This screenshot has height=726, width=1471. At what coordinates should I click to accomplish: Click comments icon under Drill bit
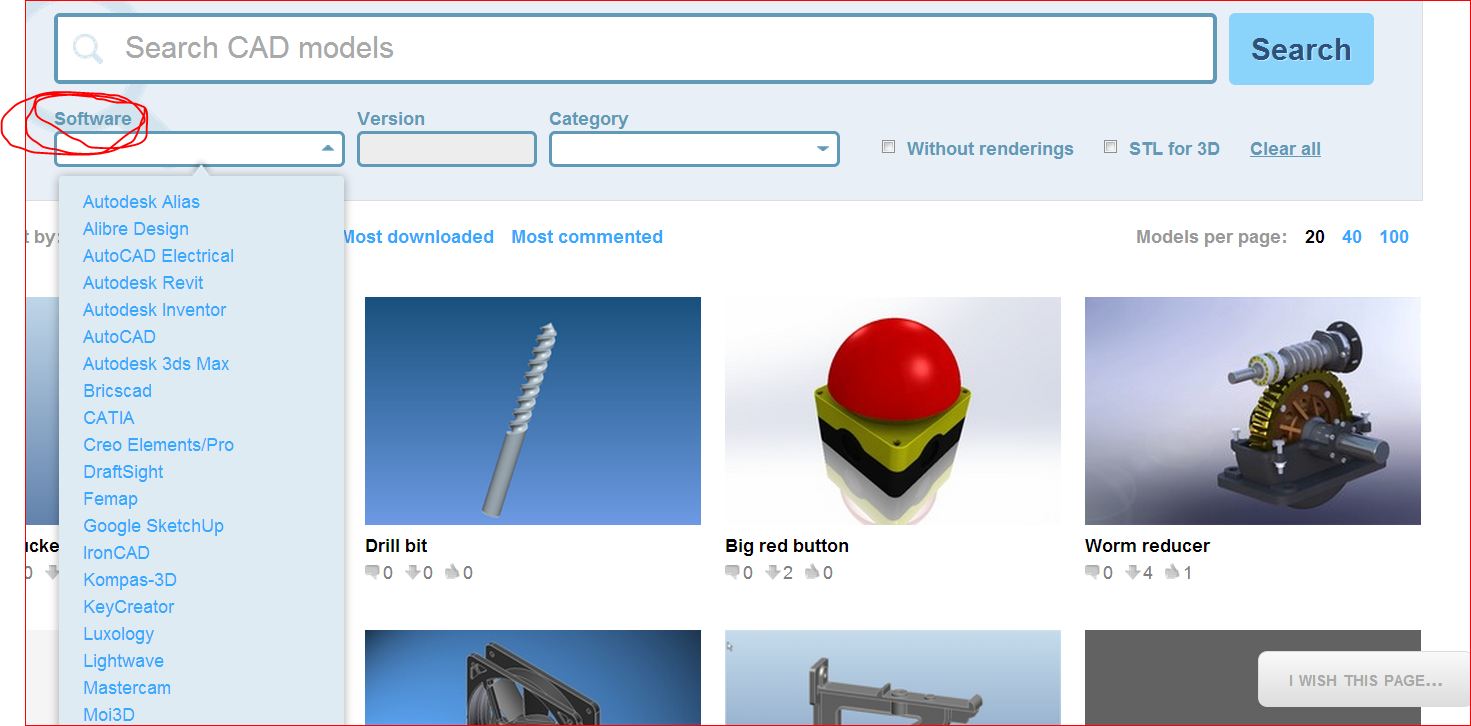coord(372,573)
